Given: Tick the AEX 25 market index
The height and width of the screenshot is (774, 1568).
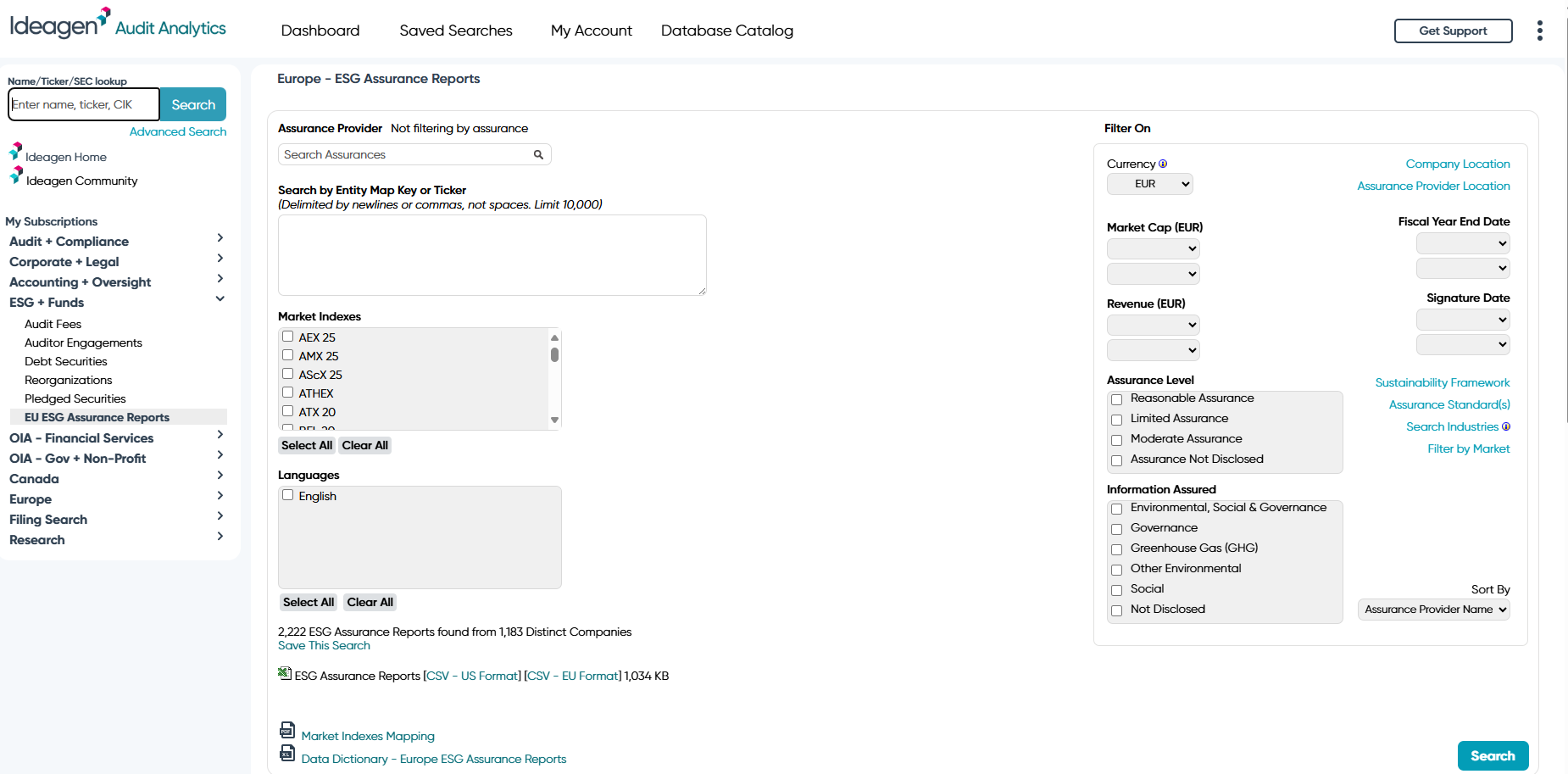Looking at the screenshot, I should point(288,337).
